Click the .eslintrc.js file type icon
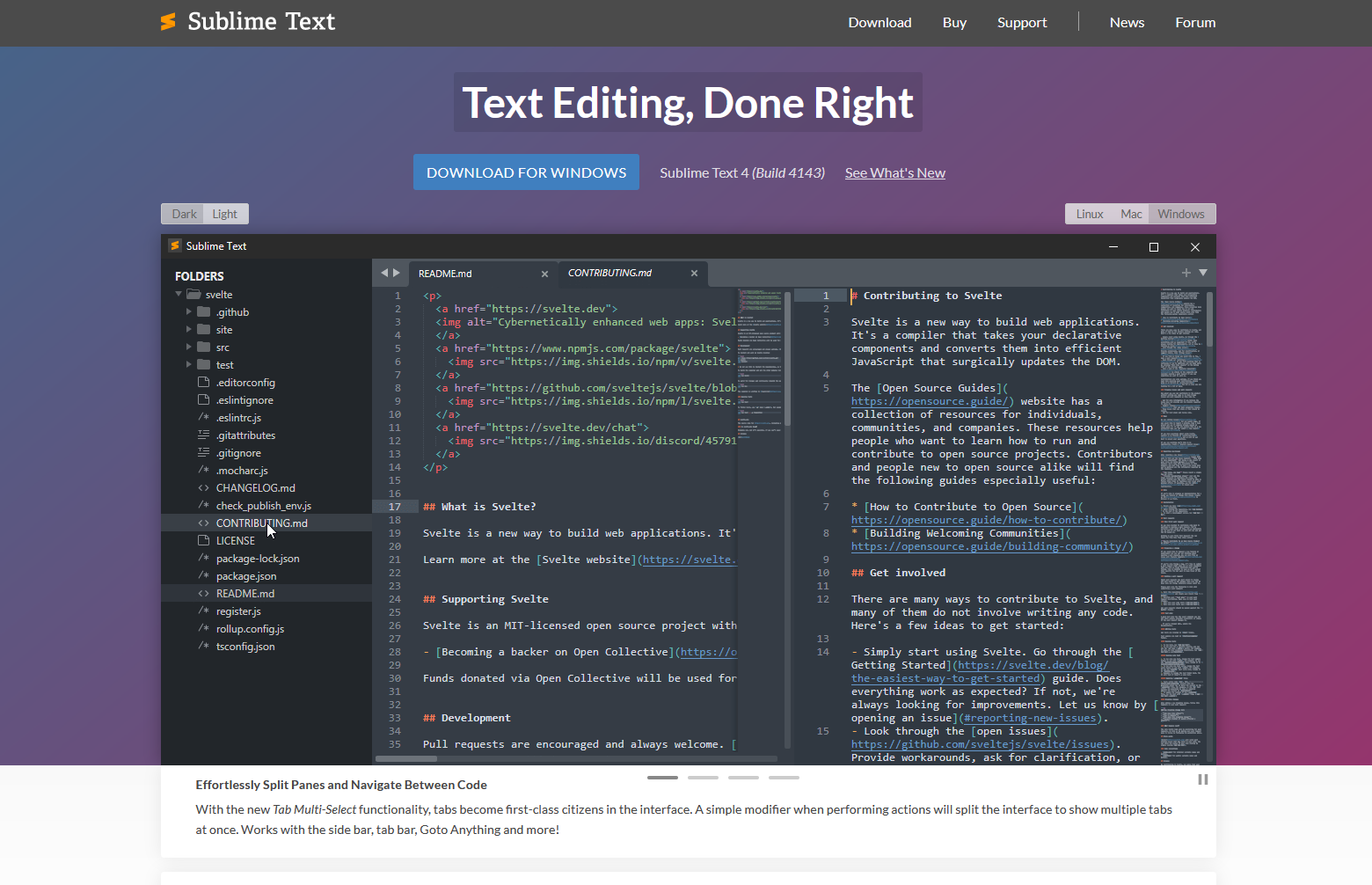This screenshot has width=1372, height=885. [204, 418]
